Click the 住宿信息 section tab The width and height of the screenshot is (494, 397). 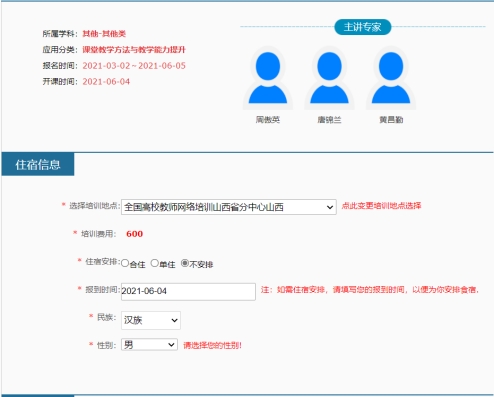pyautogui.click(x=38, y=164)
